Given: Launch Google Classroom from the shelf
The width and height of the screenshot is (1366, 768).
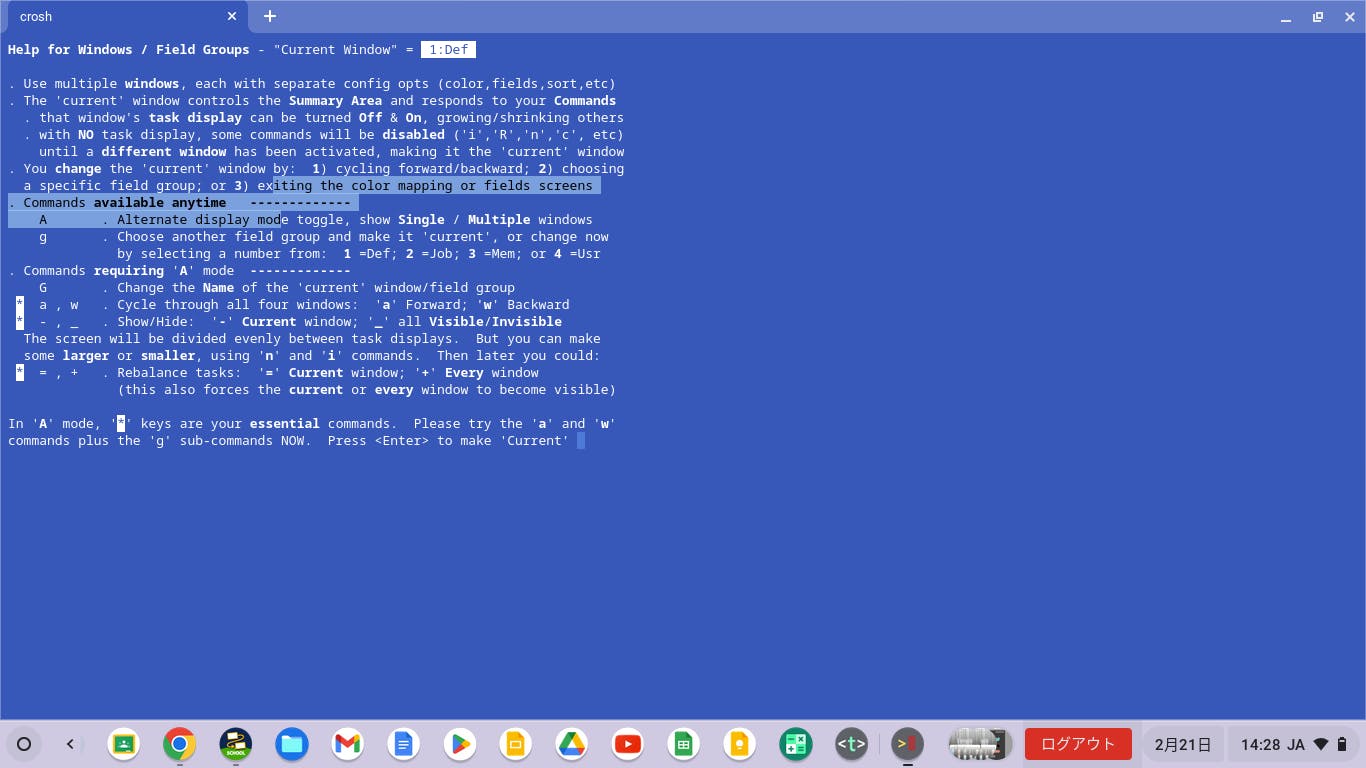Looking at the screenshot, I should pyautogui.click(x=124, y=744).
